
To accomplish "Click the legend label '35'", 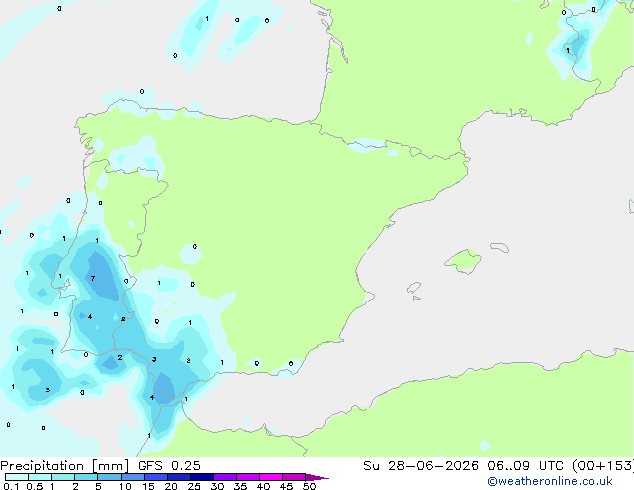I will point(240,486).
